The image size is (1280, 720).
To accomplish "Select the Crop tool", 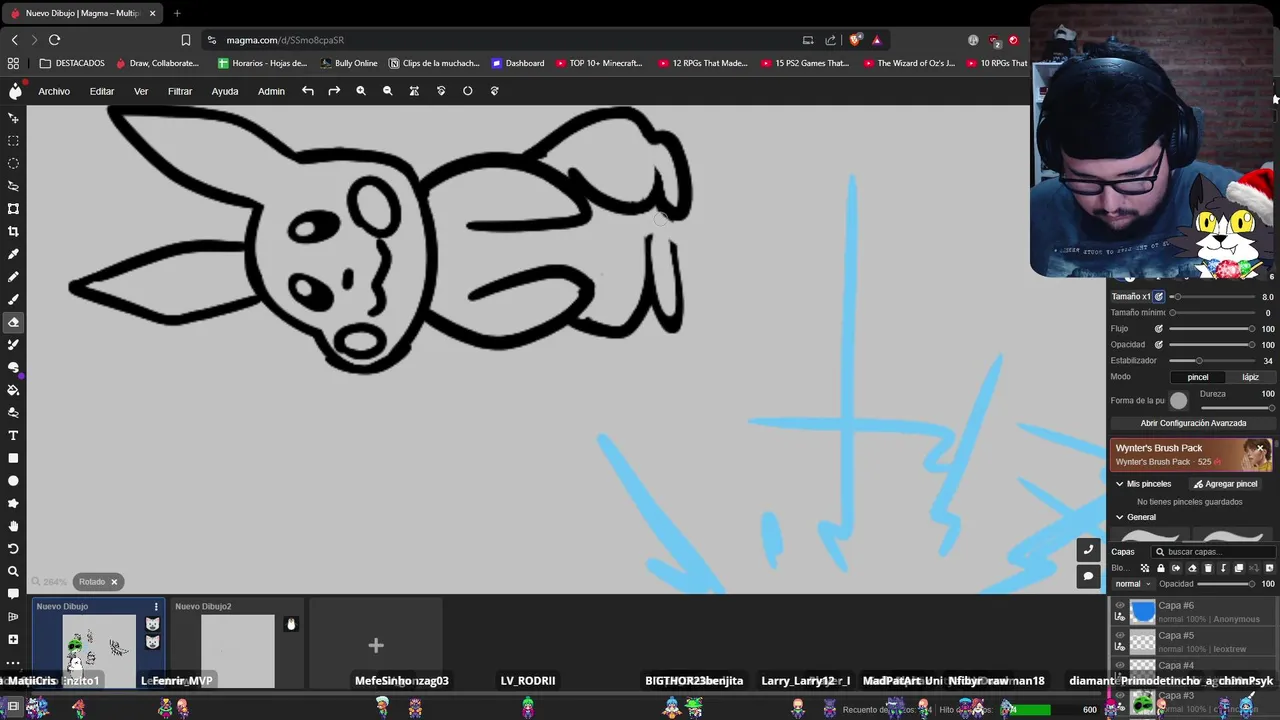I will pos(13,231).
